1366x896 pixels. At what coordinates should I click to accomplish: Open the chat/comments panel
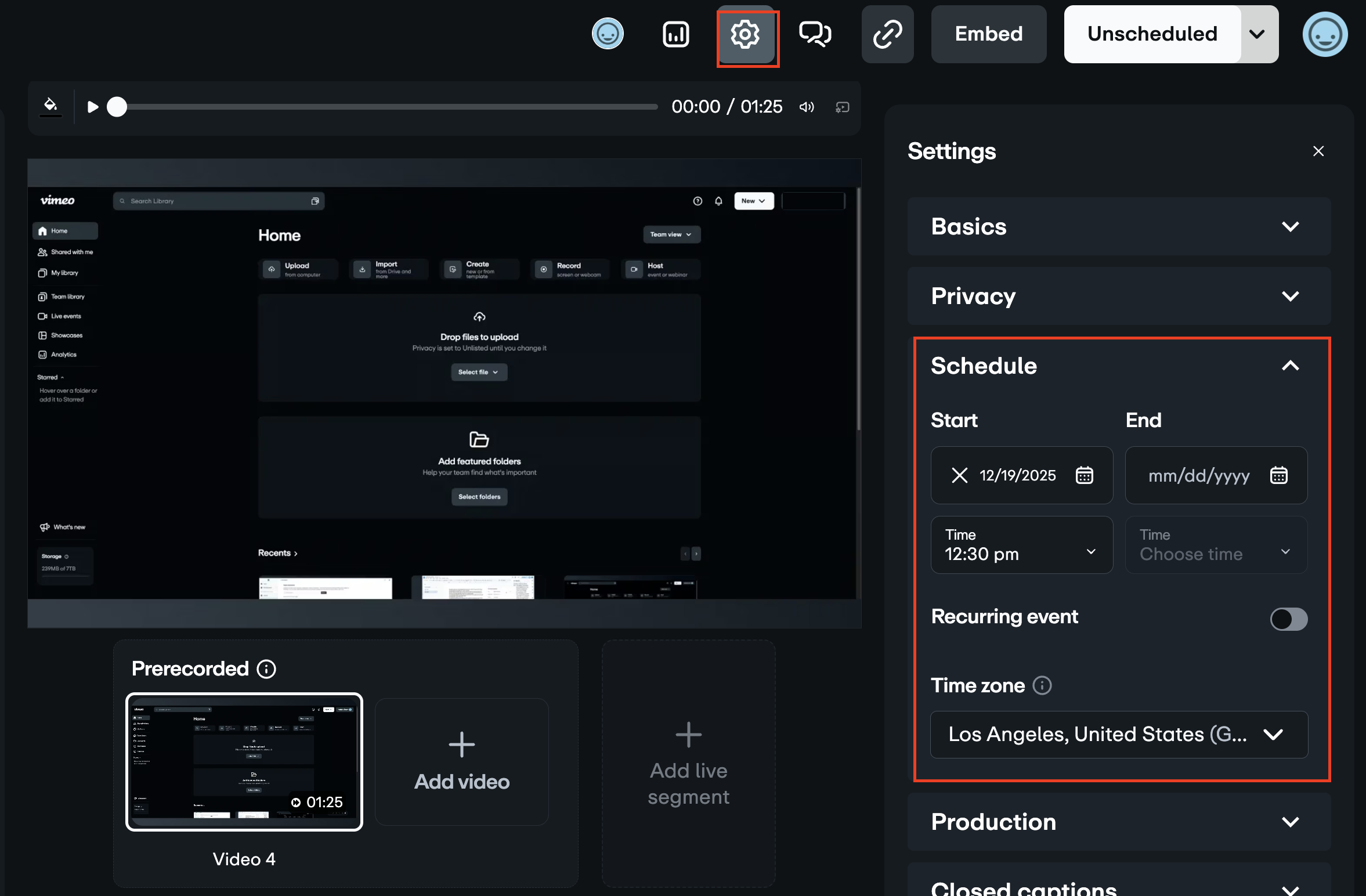(x=815, y=34)
